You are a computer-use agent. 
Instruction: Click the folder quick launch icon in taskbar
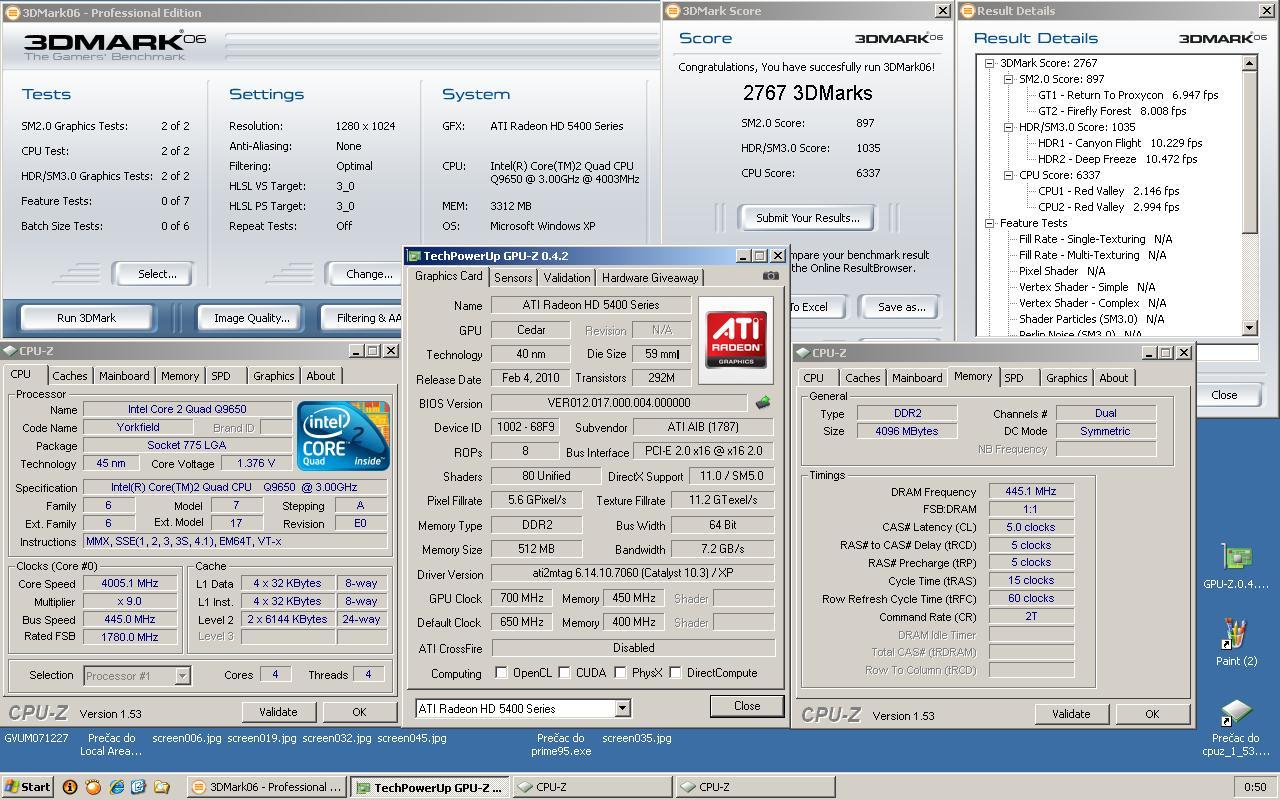(162, 787)
